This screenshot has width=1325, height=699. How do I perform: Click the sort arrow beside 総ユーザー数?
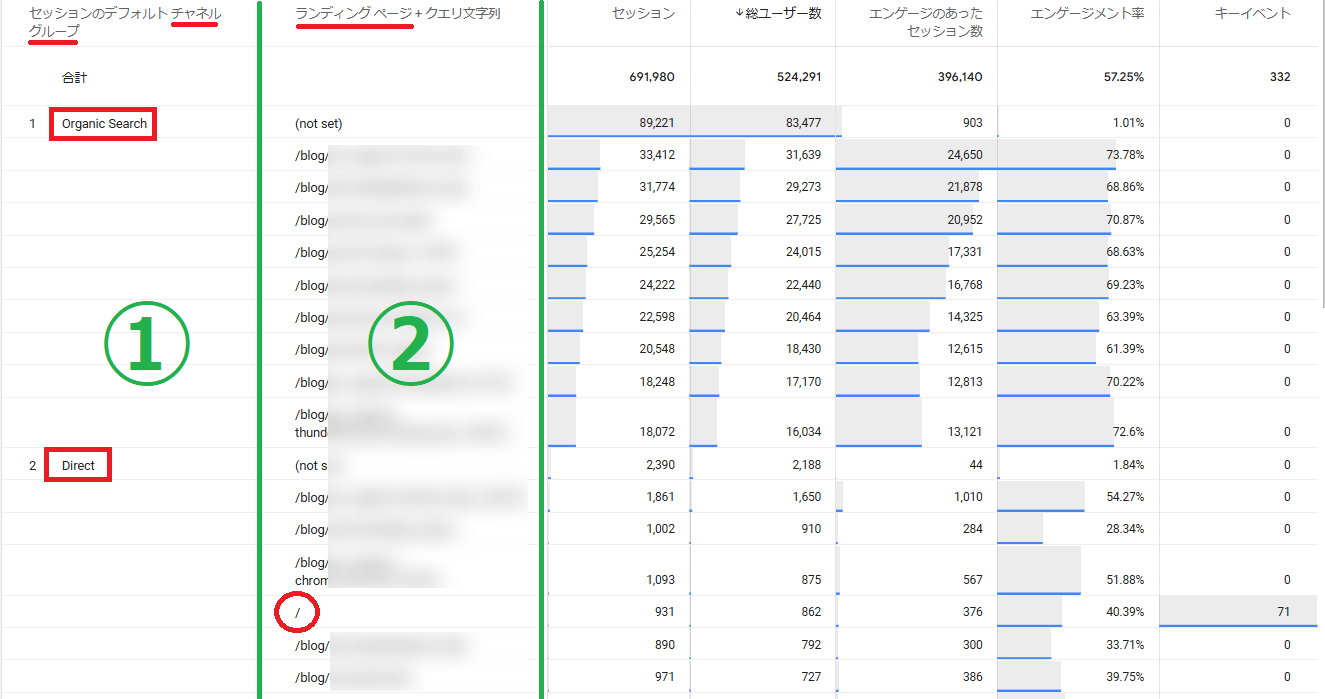(x=739, y=14)
